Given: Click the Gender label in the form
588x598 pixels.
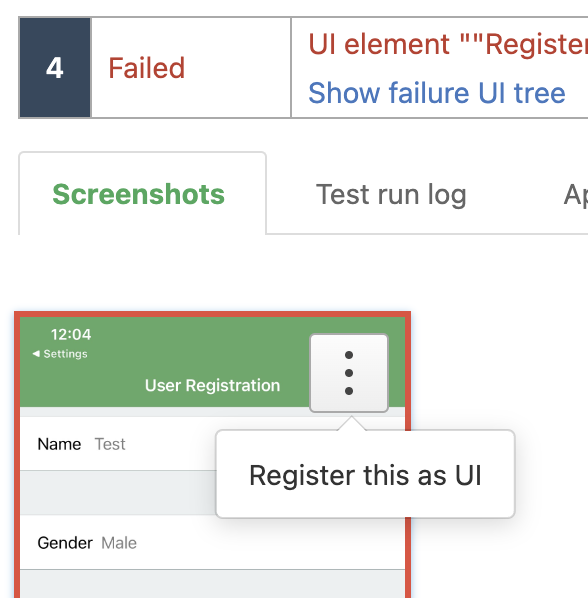Looking at the screenshot, I should 65,543.
